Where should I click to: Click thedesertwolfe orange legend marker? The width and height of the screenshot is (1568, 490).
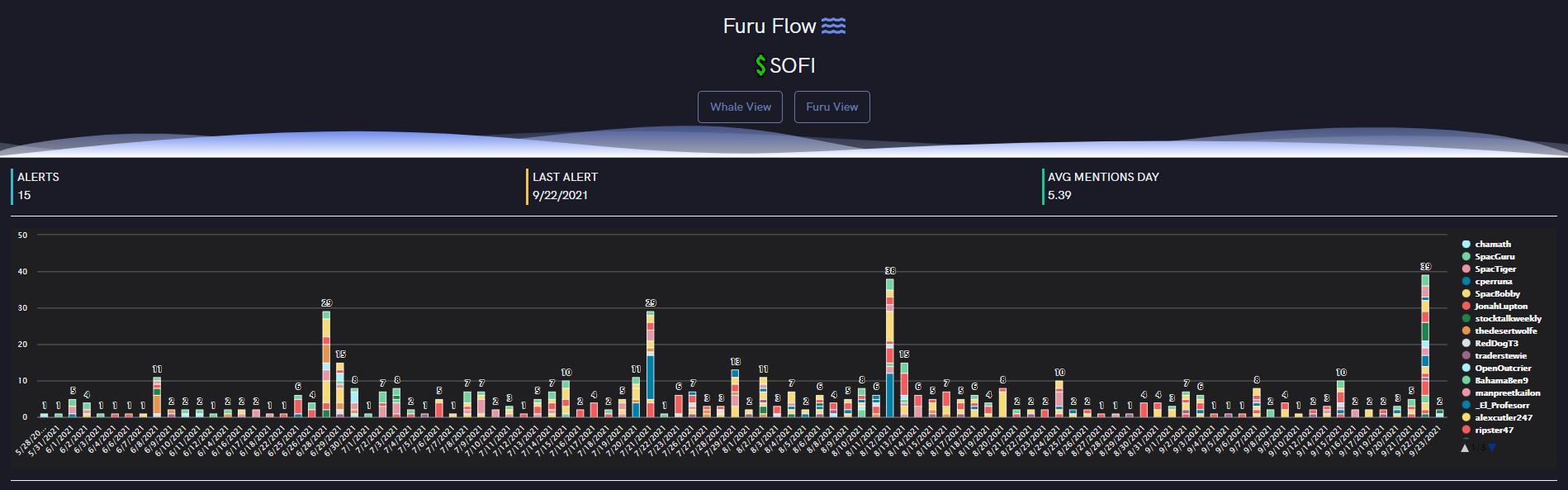tap(1466, 331)
